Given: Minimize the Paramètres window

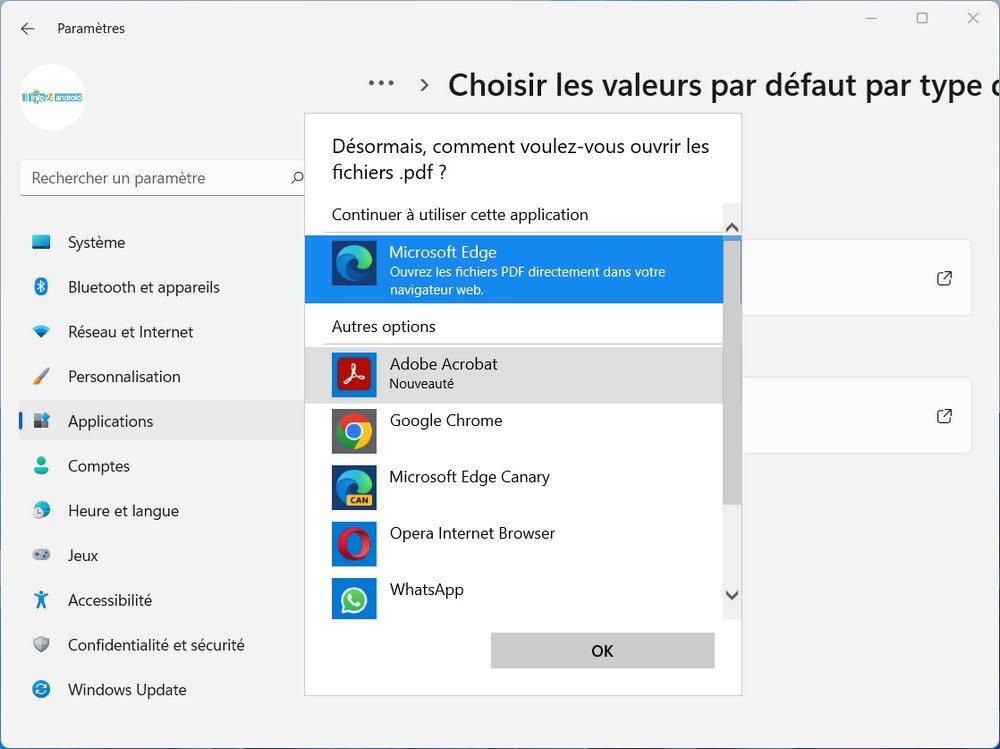Looking at the screenshot, I should point(871,19).
